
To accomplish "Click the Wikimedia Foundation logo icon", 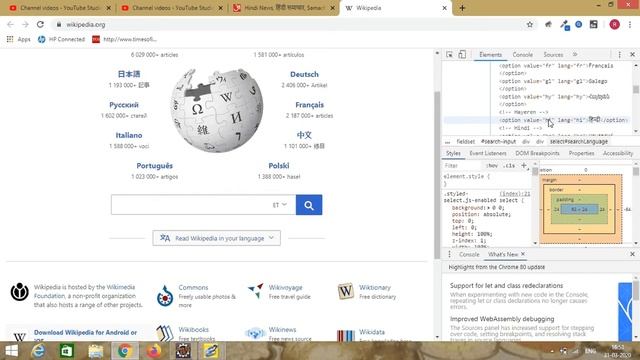I will [19, 292].
